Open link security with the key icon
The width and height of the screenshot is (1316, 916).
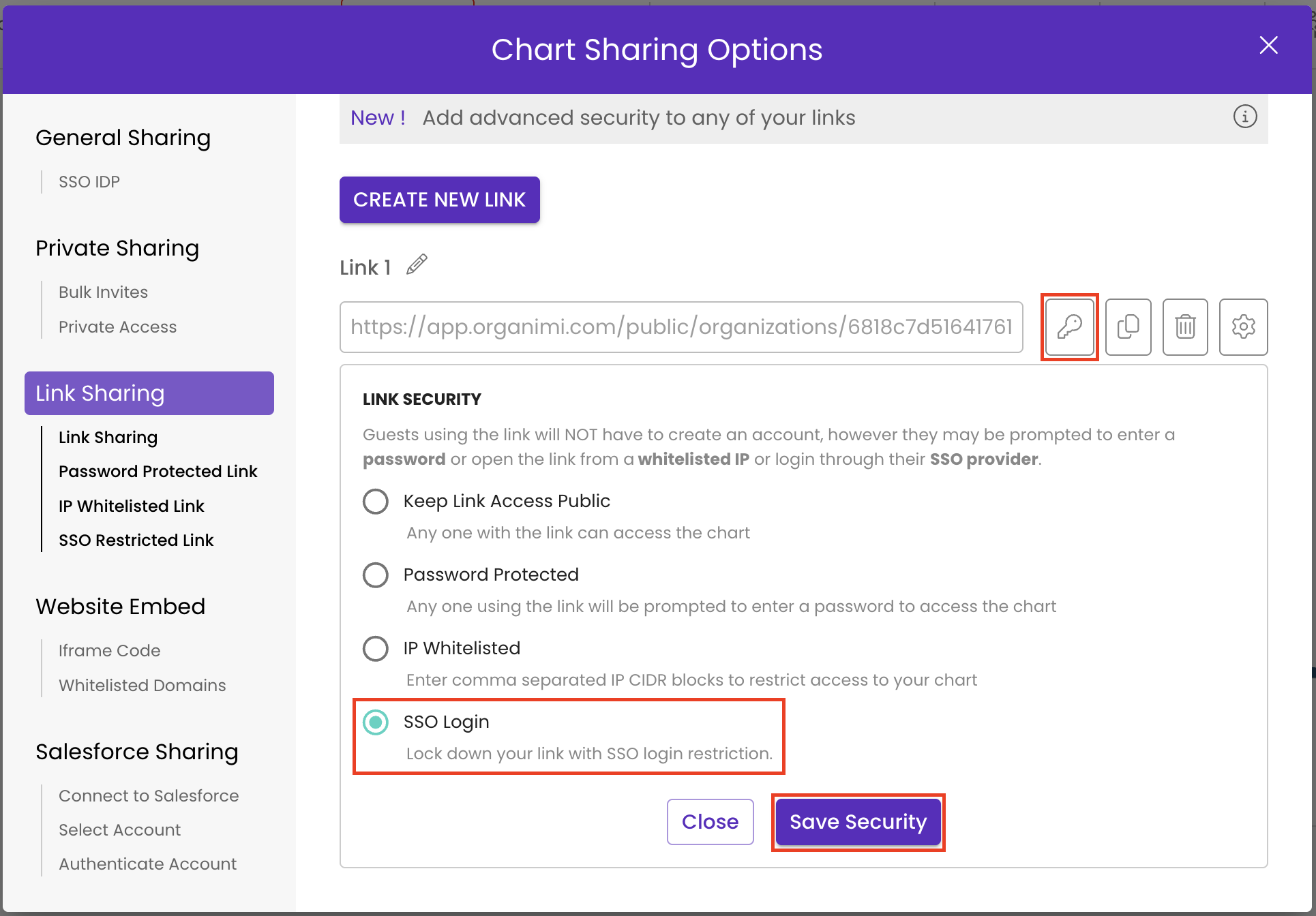[1069, 327]
